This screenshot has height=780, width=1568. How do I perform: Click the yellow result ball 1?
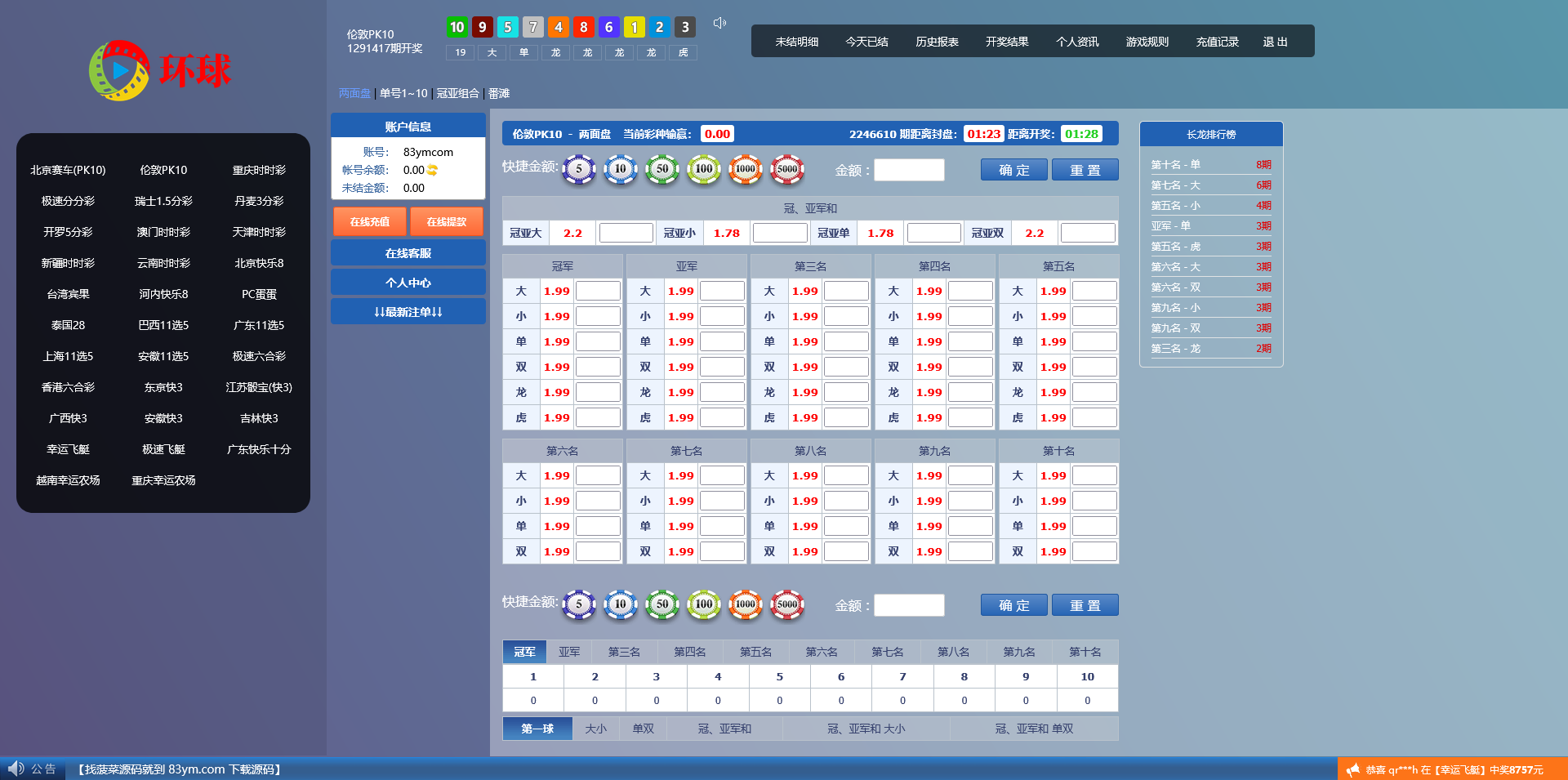point(635,27)
